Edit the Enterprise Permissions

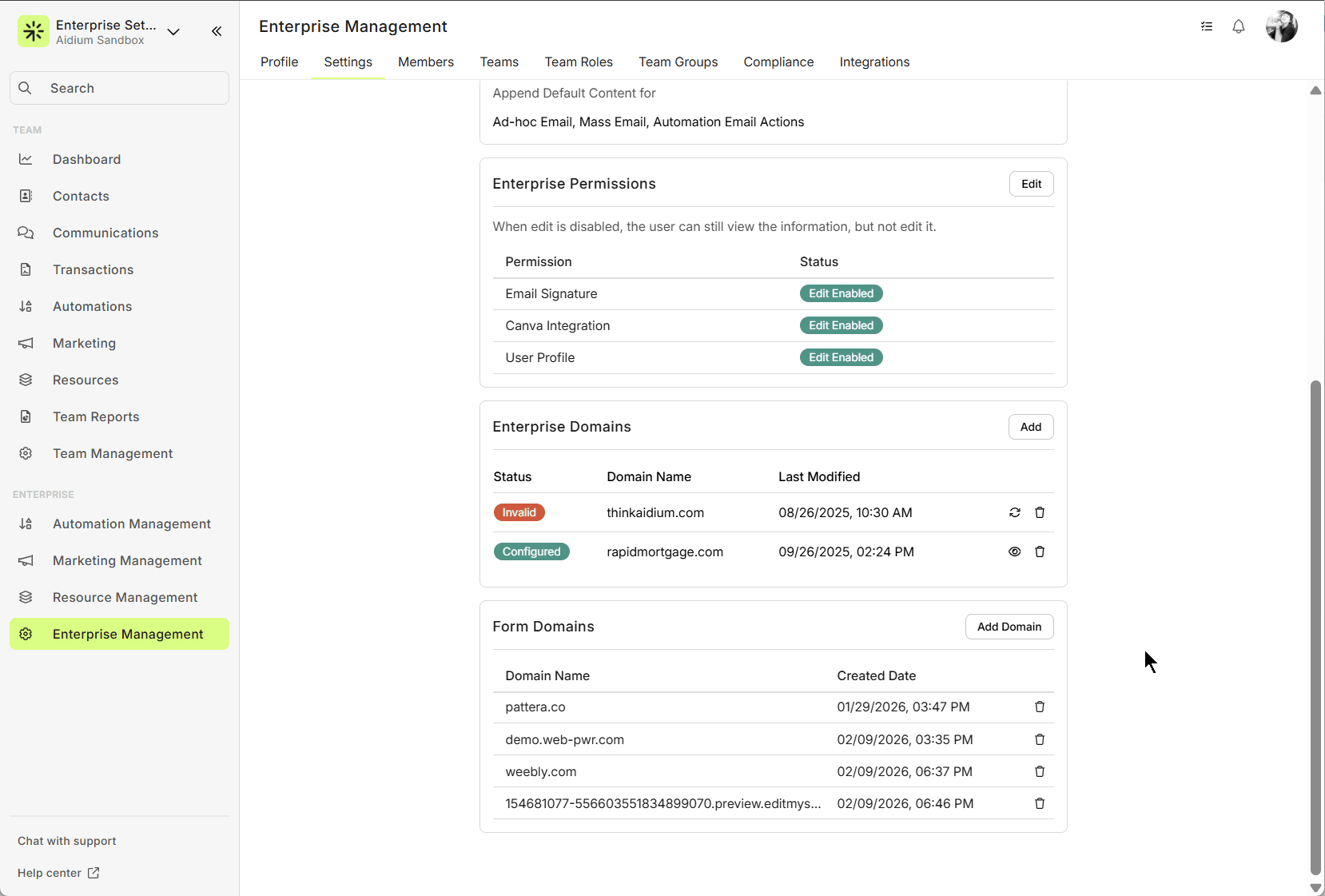point(1031,184)
